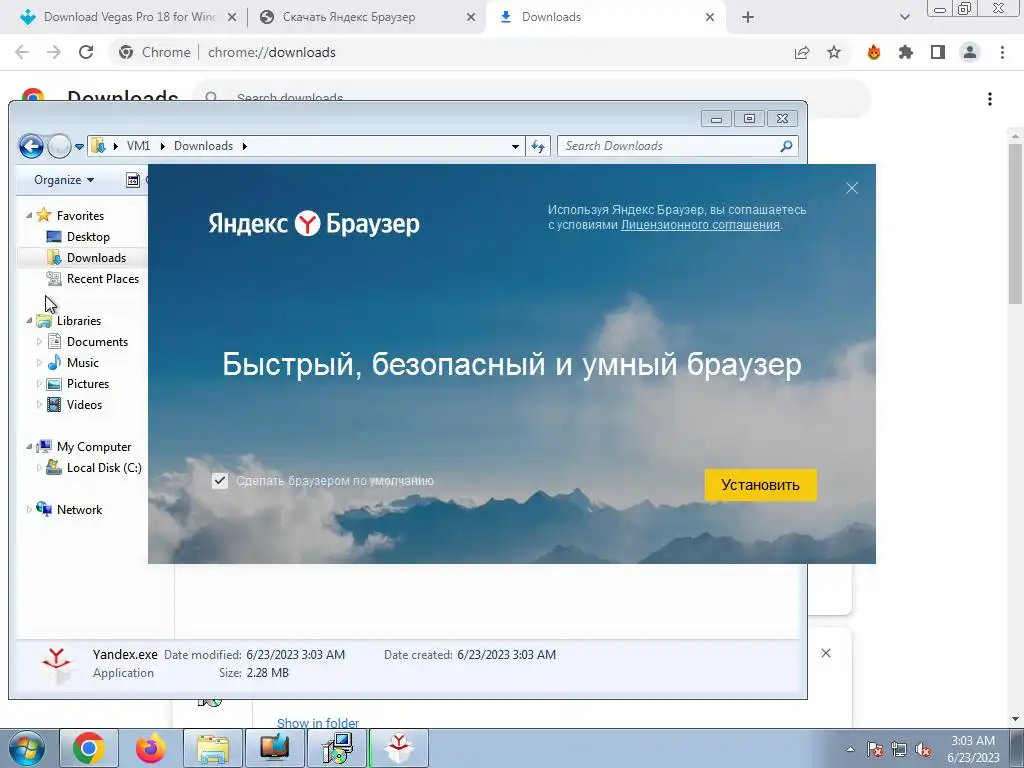Open the address bar history dropdown arrow
Viewport: 1024px width, 768px height.
tap(515, 146)
